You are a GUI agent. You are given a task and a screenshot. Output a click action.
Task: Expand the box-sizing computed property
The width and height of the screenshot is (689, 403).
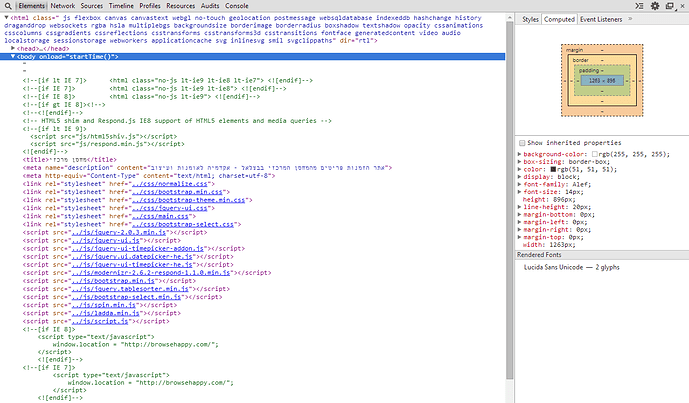coord(519,162)
